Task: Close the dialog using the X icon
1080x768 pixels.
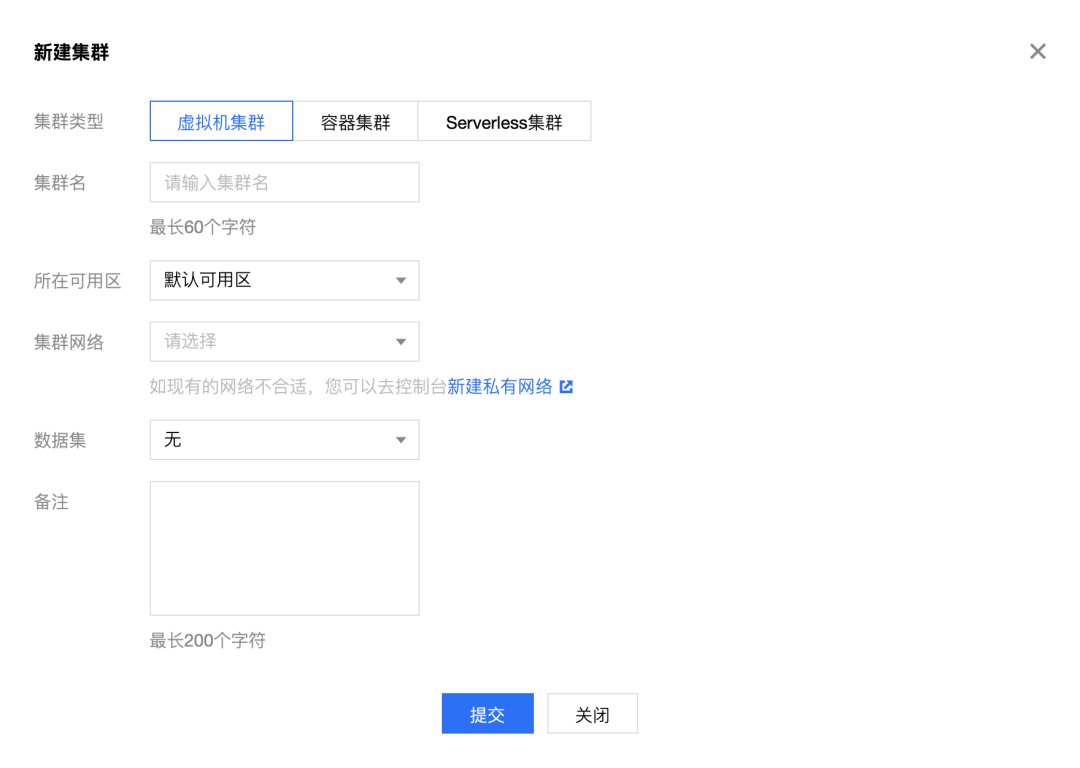Action: [x=1037, y=52]
